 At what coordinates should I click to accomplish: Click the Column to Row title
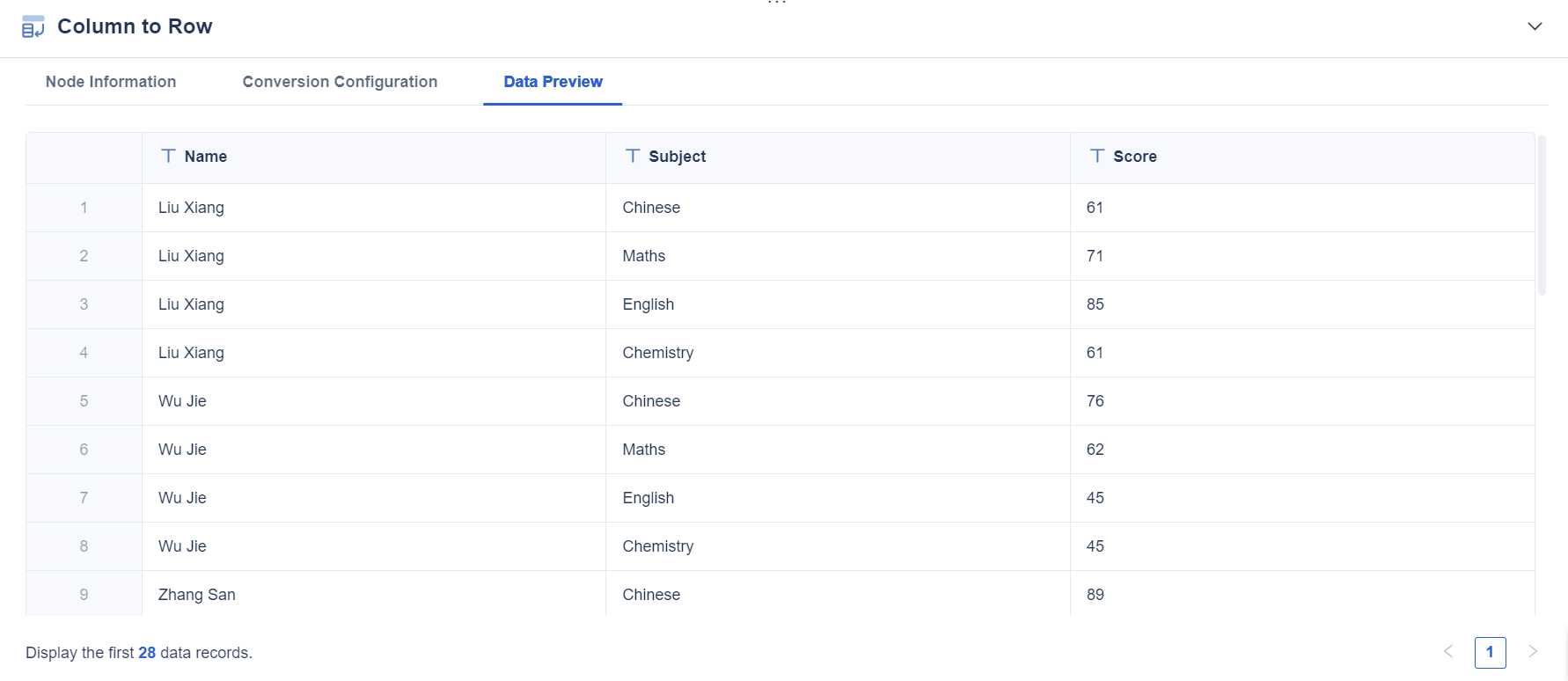click(x=135, y=26)
